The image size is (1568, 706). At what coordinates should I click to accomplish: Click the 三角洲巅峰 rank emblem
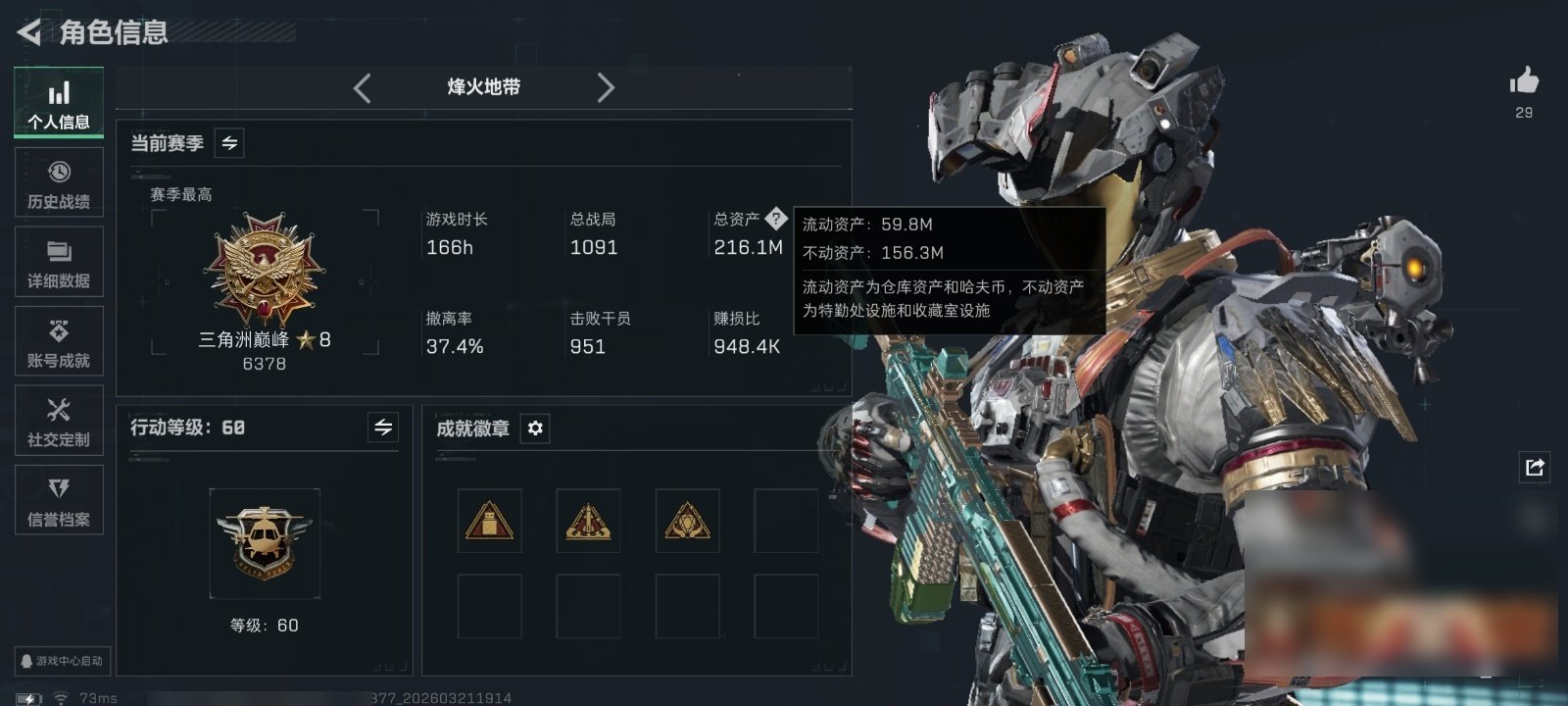click(265, 269)
